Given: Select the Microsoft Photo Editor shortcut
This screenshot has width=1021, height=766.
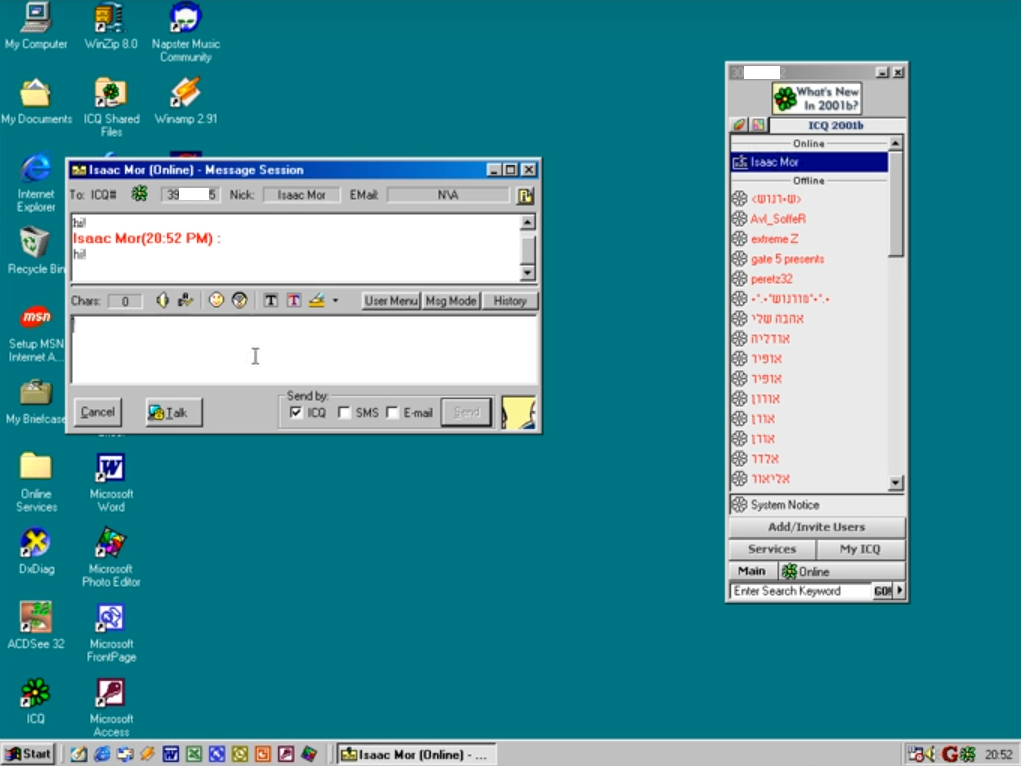Looking at the screenshot, I should point(111,558).
